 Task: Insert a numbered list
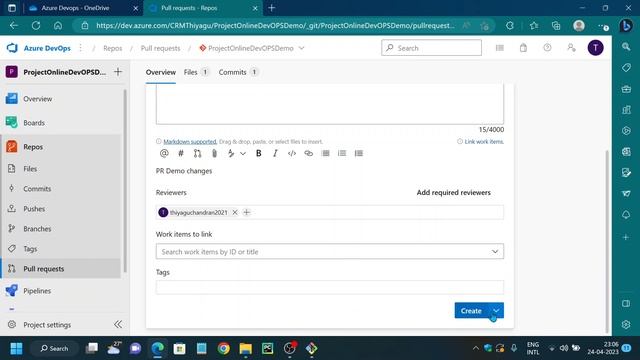coord(342,153)
